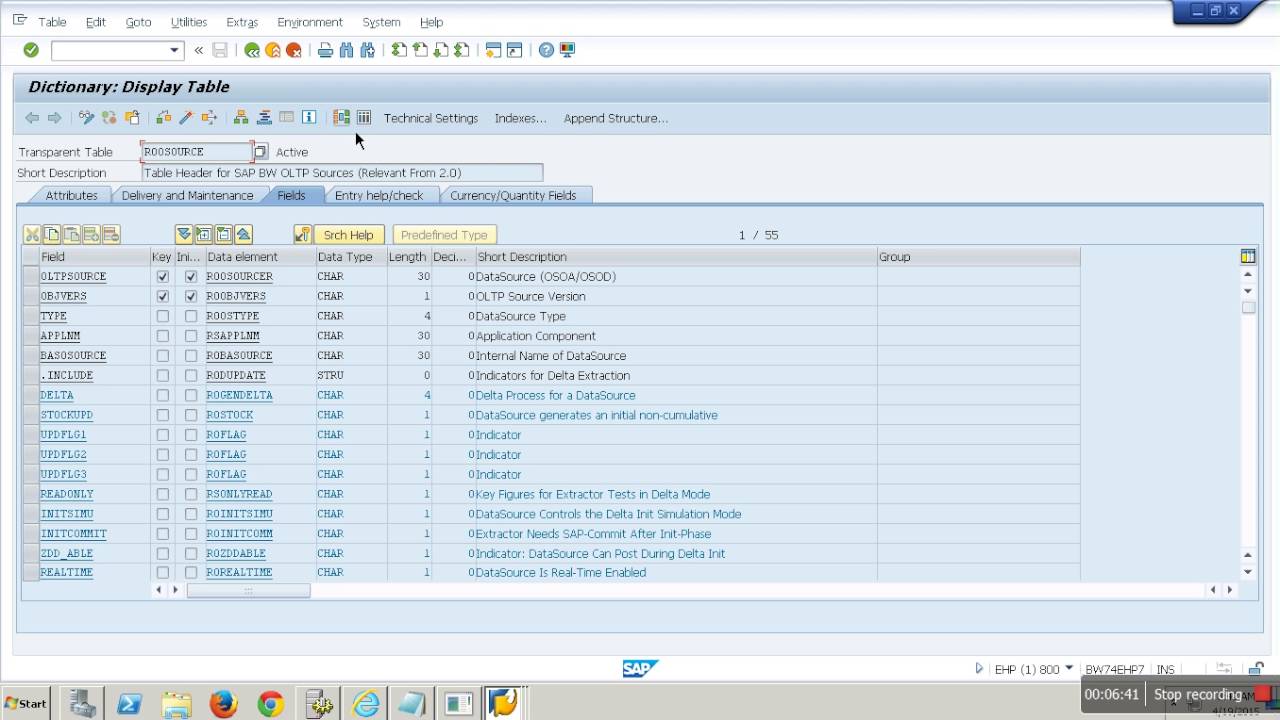Toggle the Initial Values checkbox for REALTIME
The image size is (1280, 720).
190,573
